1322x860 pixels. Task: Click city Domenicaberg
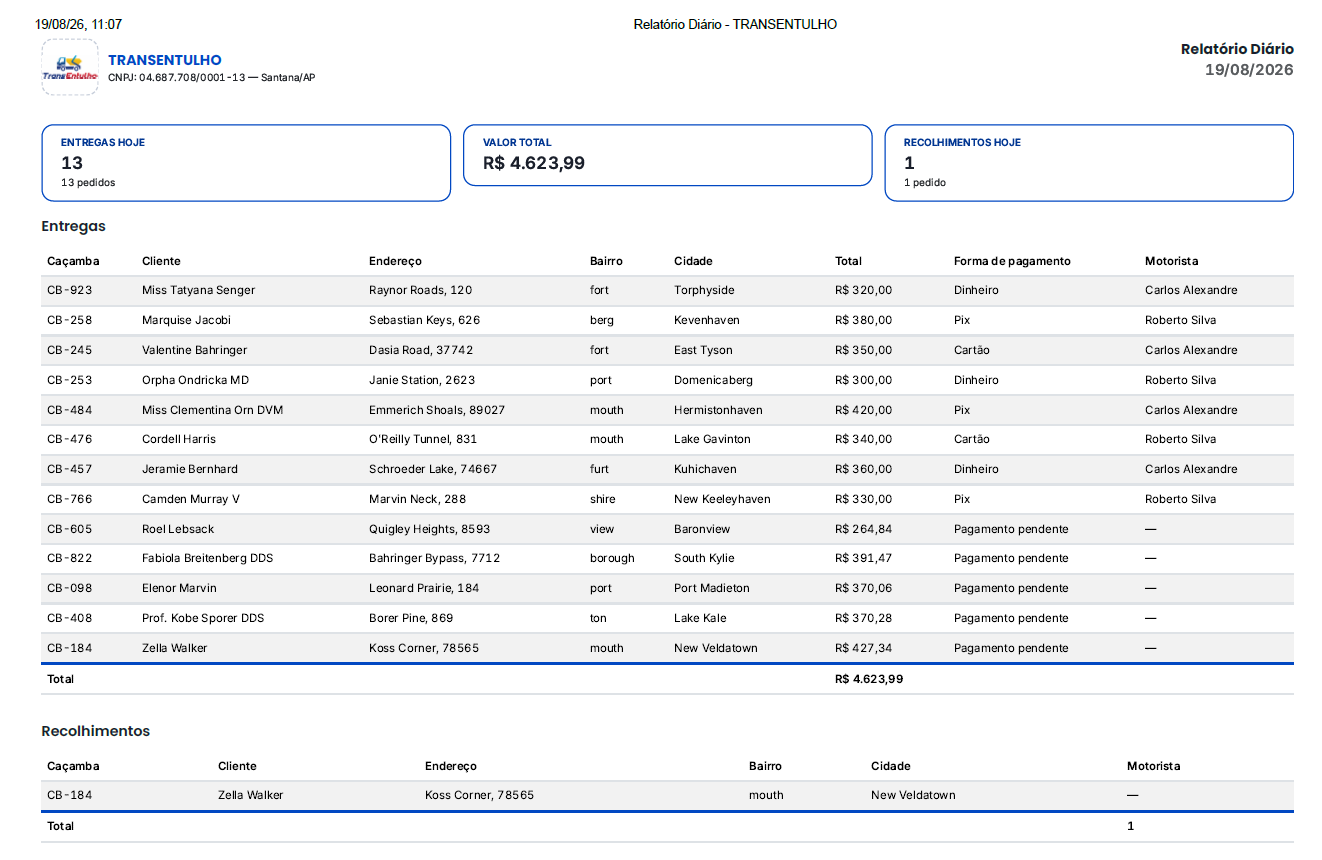coord(713,380)
